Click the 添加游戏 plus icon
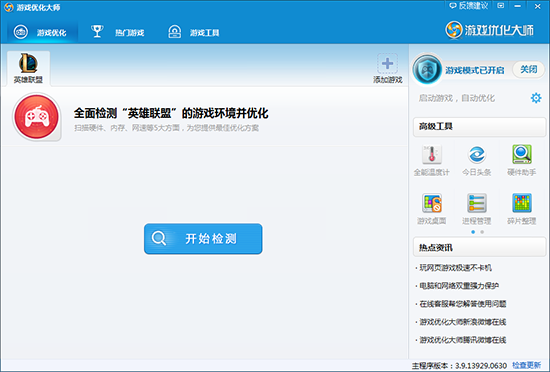 click(388, 63)
